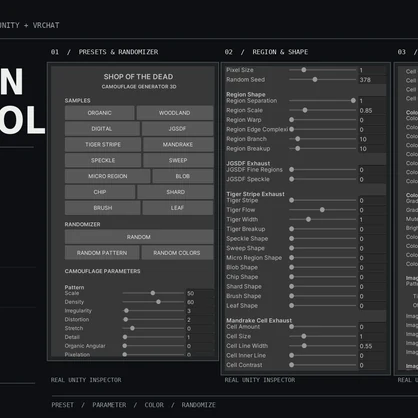Click the RANDOM randomizer button
Image resolution: width=418 pixels, height=418 pixels.
tap(139, 237)
